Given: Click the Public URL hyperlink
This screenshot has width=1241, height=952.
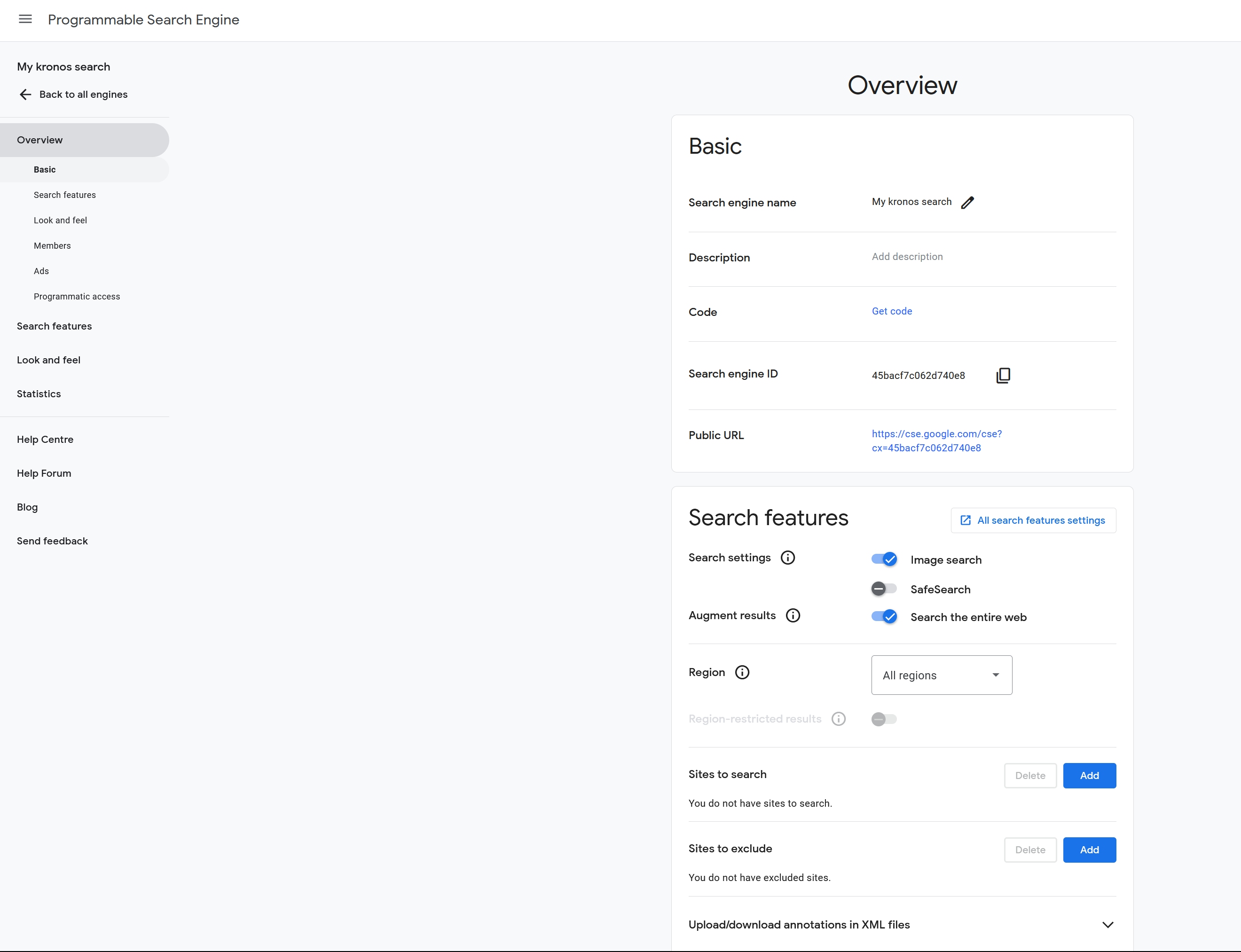Looking at the screenshot, I should click(x=937, y=440).
